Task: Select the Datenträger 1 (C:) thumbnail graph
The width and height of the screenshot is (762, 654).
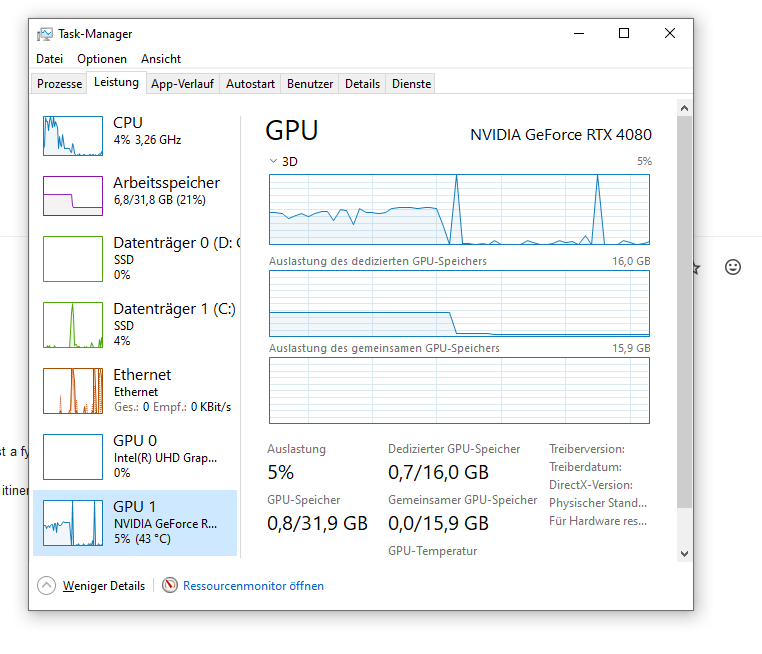Action: click(73, 325)
